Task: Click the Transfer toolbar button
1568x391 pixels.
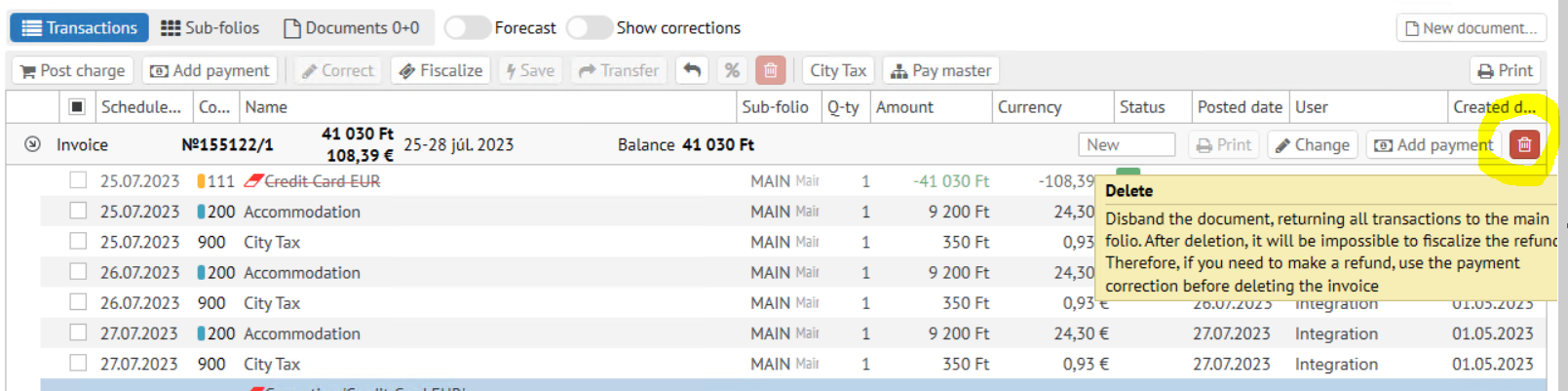Action: coord(620,70)
